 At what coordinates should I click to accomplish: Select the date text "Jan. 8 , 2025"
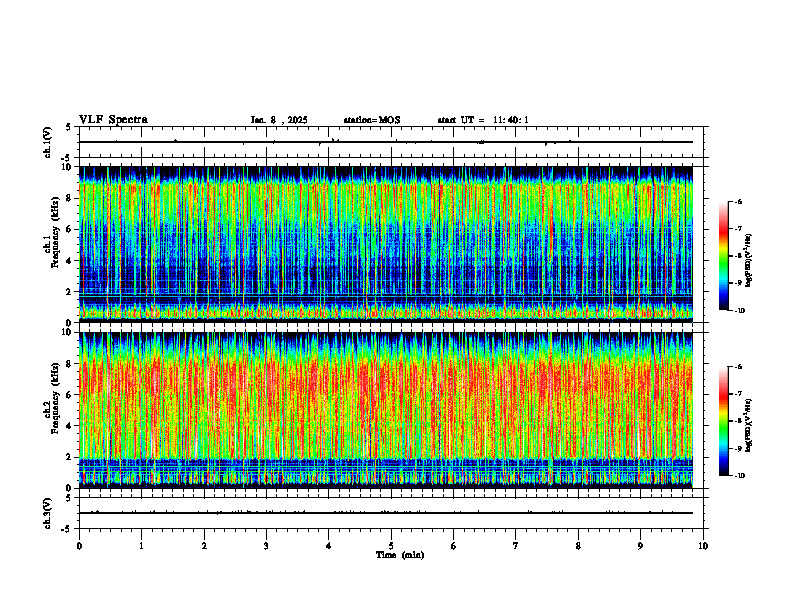coord(279,120)
